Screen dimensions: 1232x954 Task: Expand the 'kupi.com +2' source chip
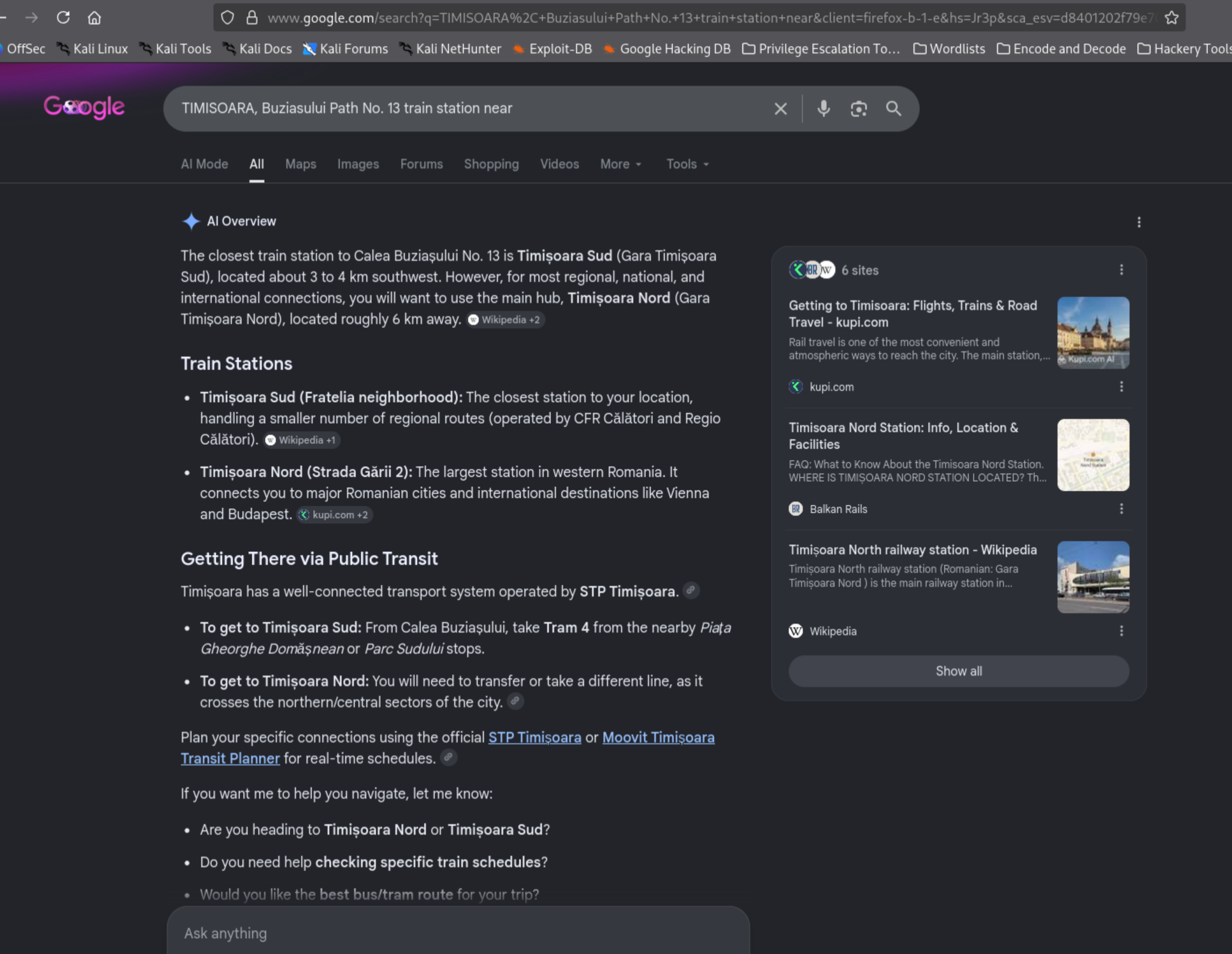click(x=334, y=514)
